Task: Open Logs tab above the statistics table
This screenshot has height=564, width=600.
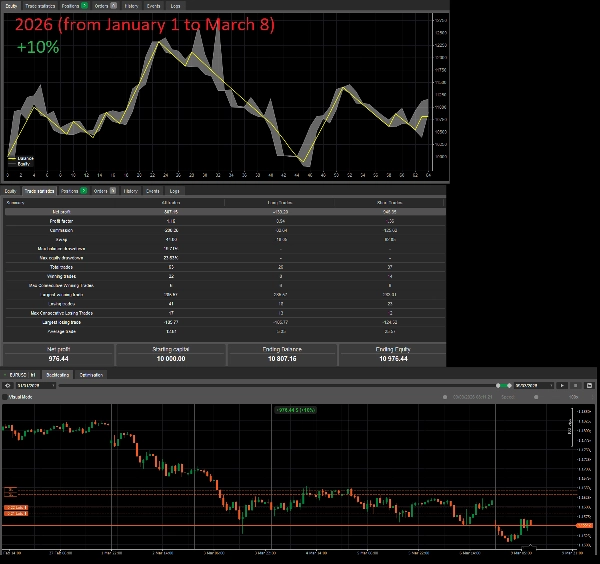Action: click(x=174, y=191)
